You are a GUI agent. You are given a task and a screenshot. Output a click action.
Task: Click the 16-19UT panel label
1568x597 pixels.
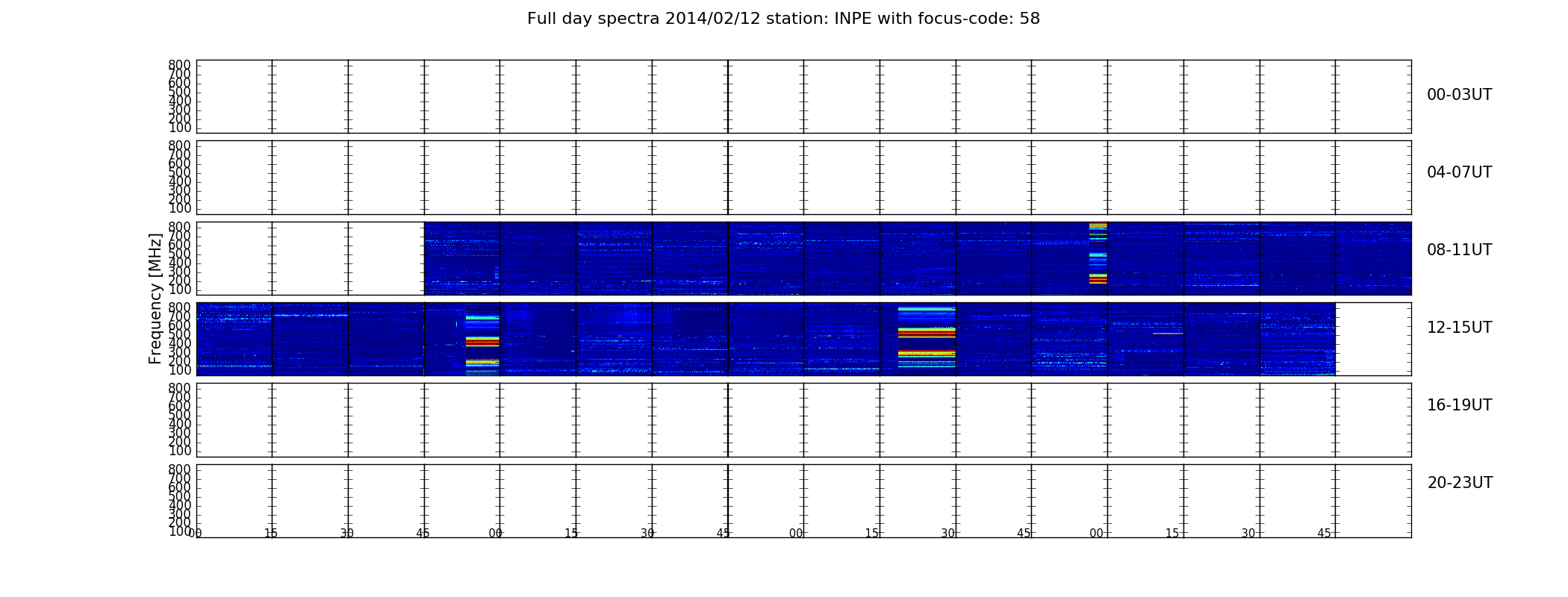coord(1459,405)
